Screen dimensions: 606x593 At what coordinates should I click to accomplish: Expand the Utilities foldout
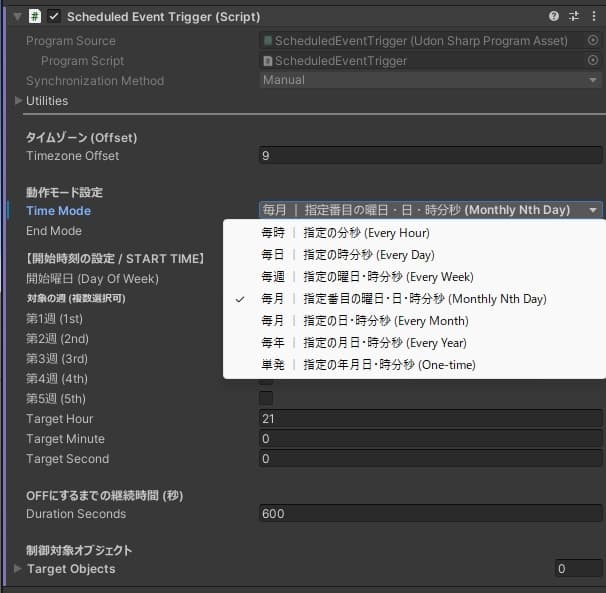point(18,101)
